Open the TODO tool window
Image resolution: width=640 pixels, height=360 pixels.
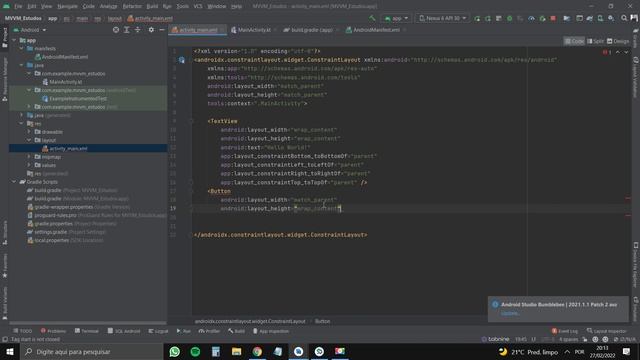pos(22,331)
